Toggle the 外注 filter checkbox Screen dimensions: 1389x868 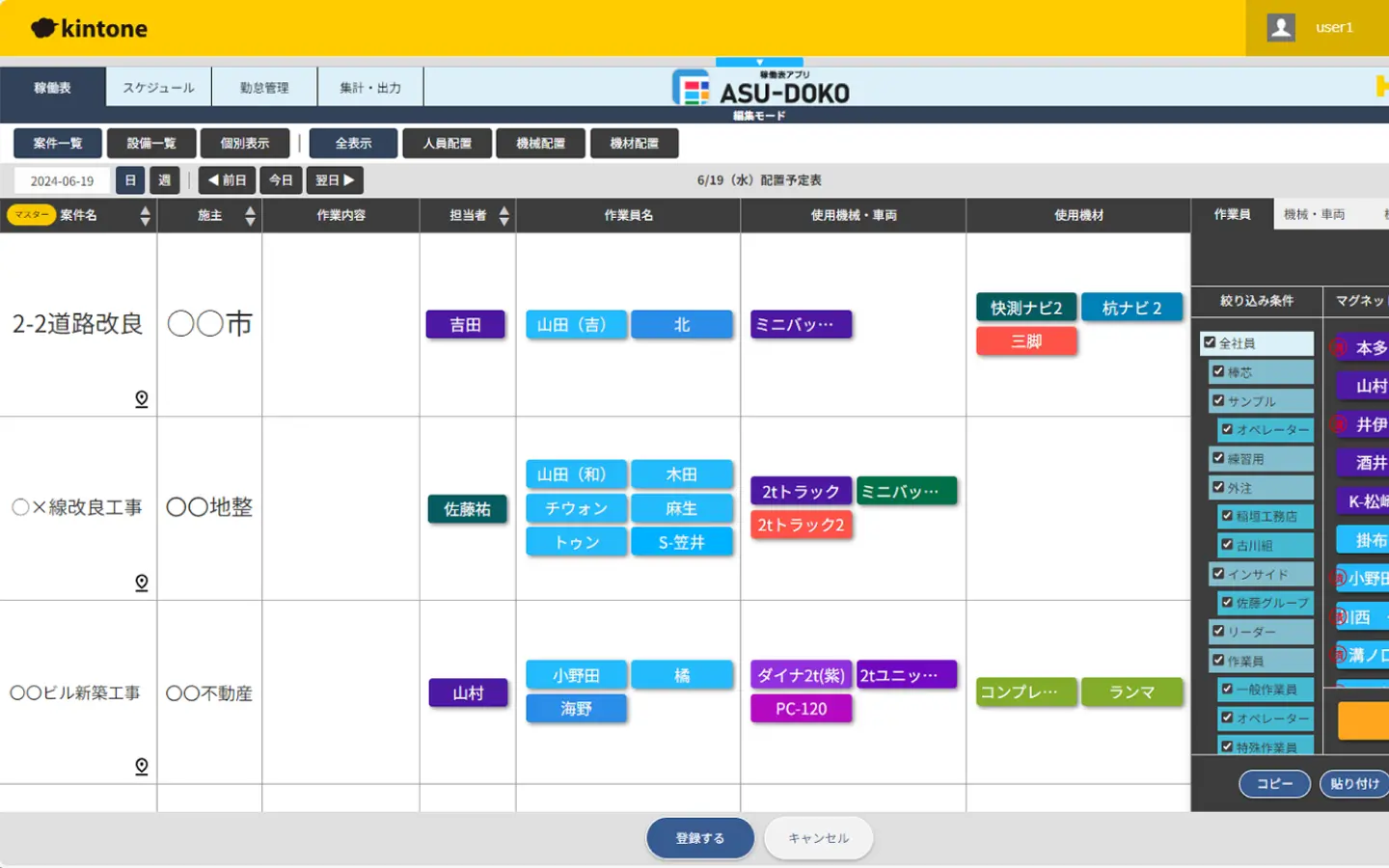point(1218,487)
